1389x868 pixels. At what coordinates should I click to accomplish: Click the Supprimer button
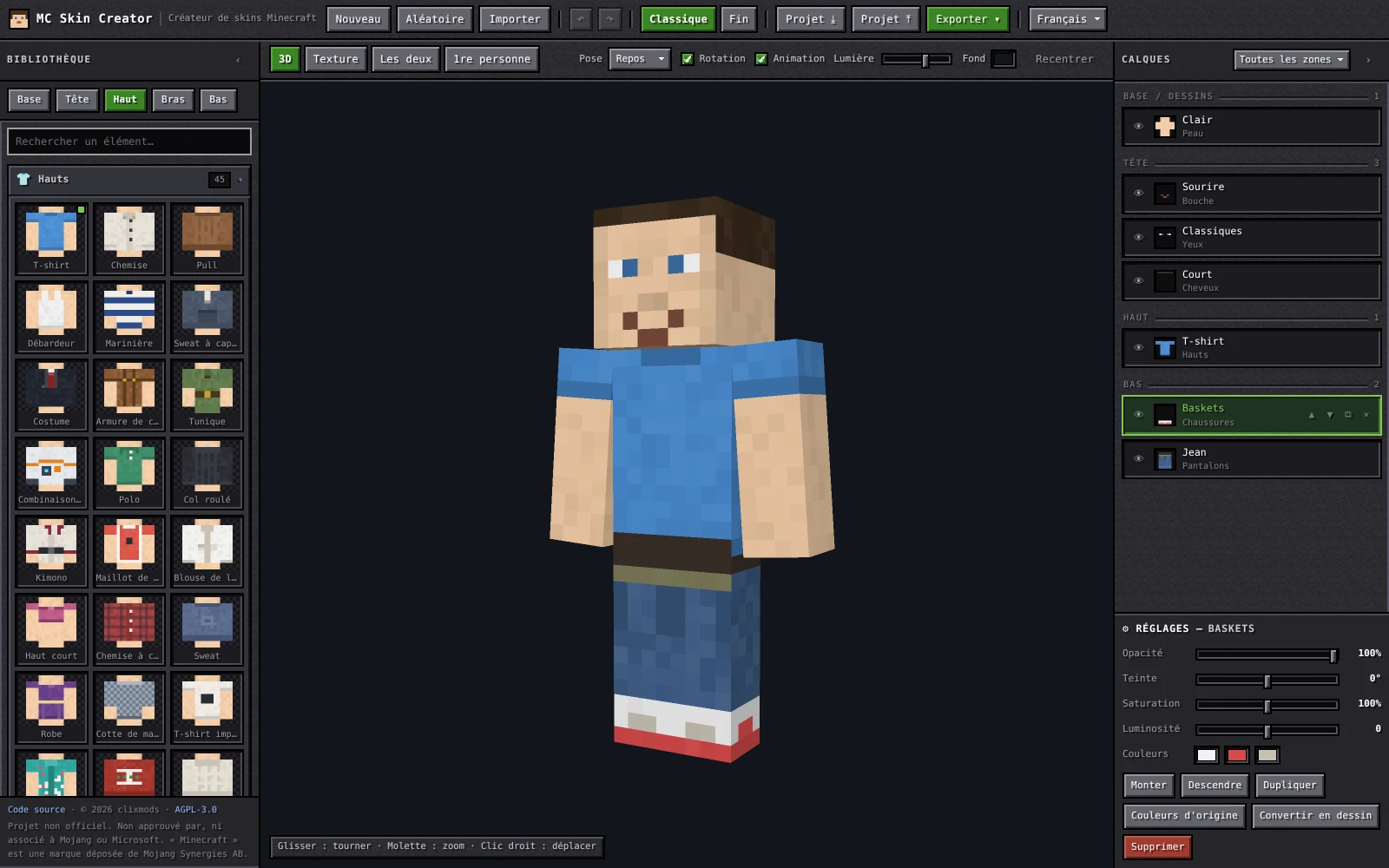coord(1157,847)
